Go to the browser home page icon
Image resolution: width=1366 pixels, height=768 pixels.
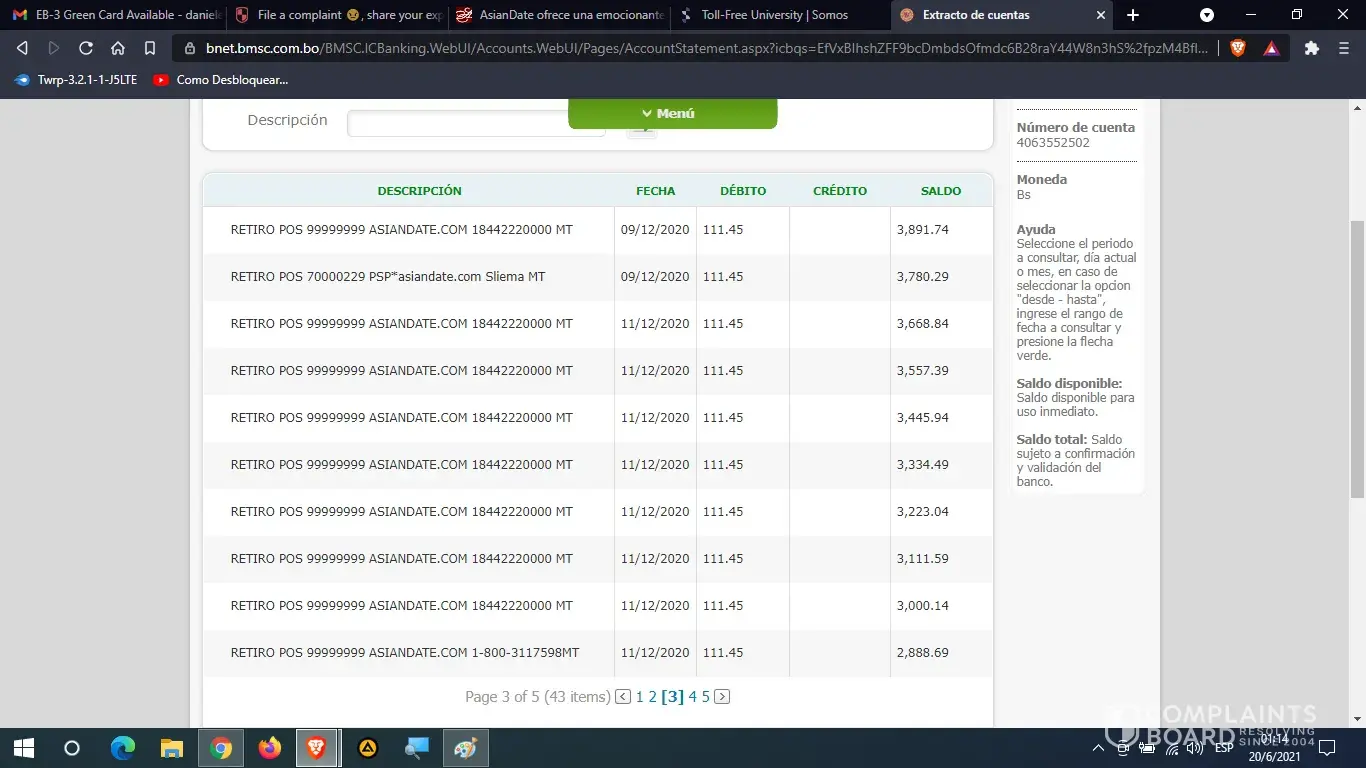(118, 48)
